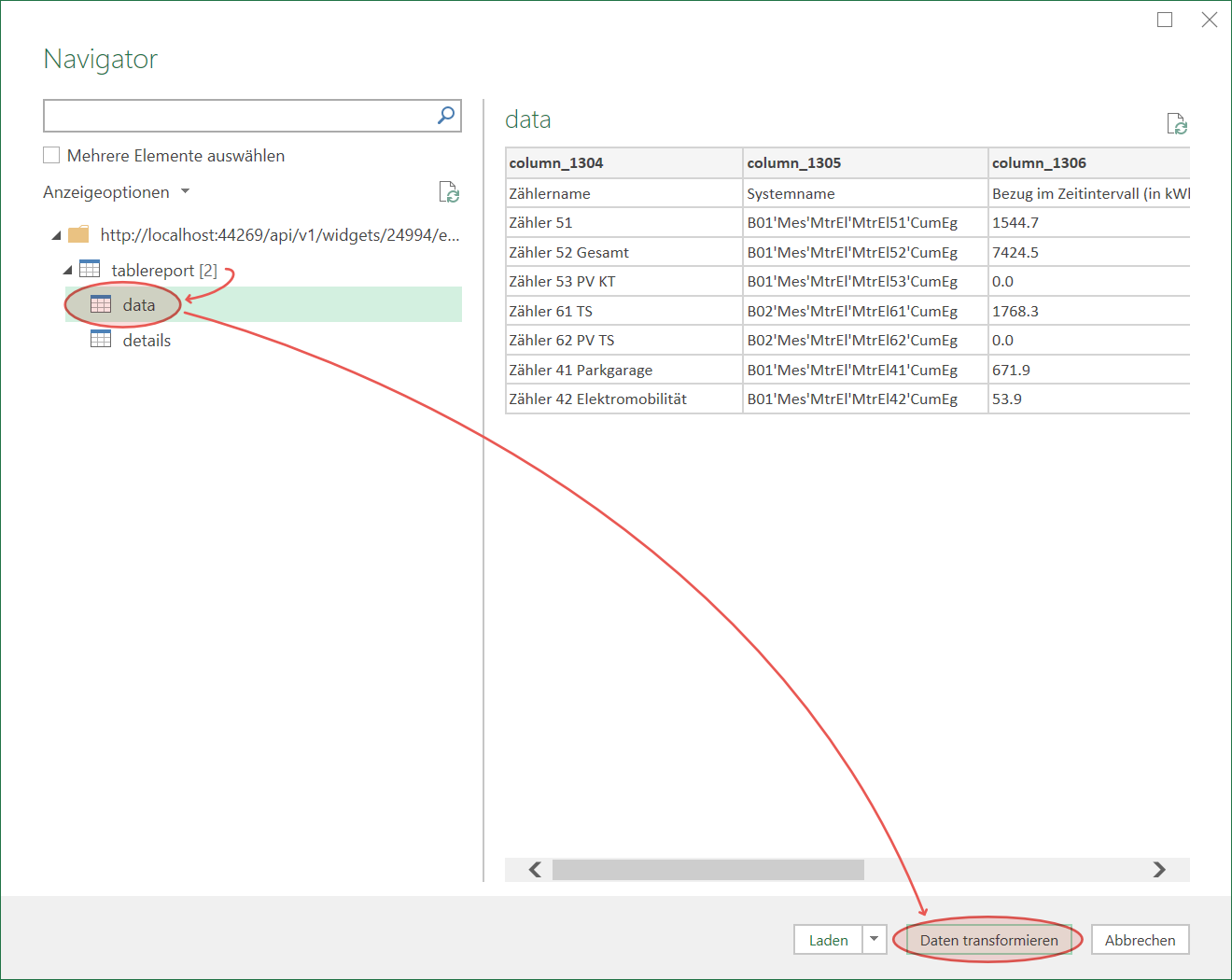This screenshot has height=980, width=1232.
Task: Click the value 1768.3 cell
Action: point(1089,311)
